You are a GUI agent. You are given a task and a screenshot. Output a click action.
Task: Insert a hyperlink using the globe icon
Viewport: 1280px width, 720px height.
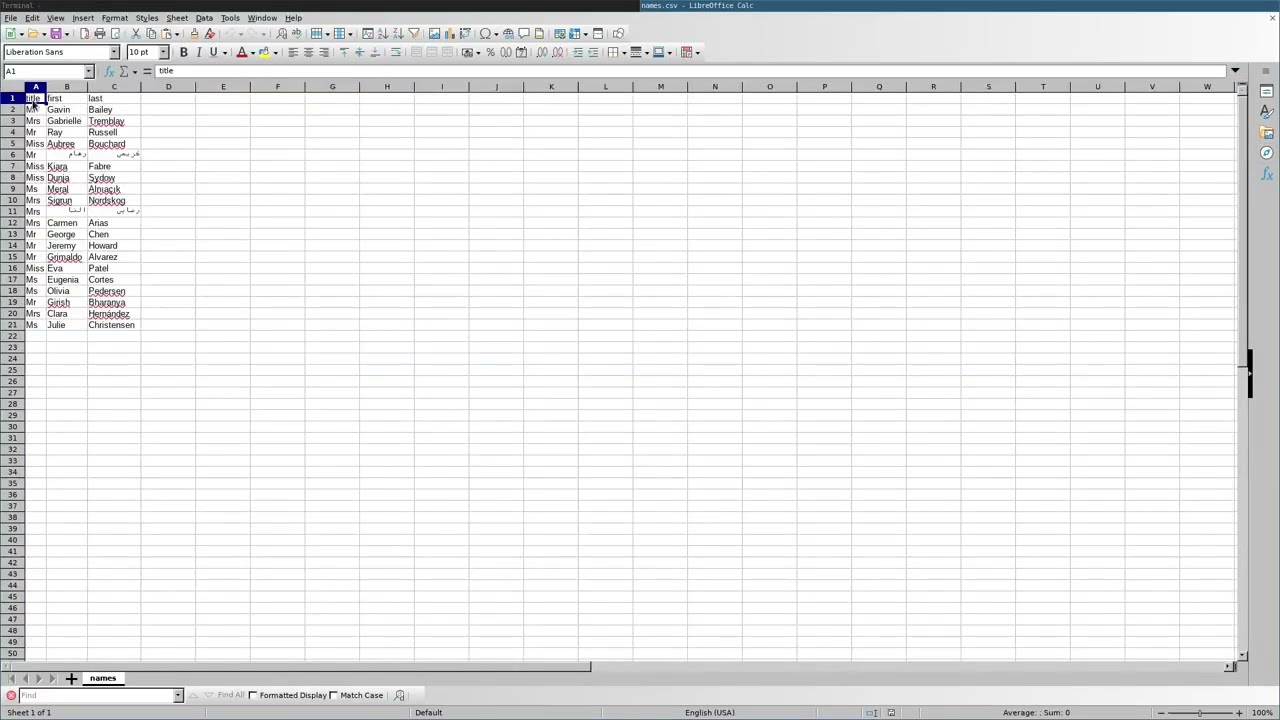(x=508, y=33)
